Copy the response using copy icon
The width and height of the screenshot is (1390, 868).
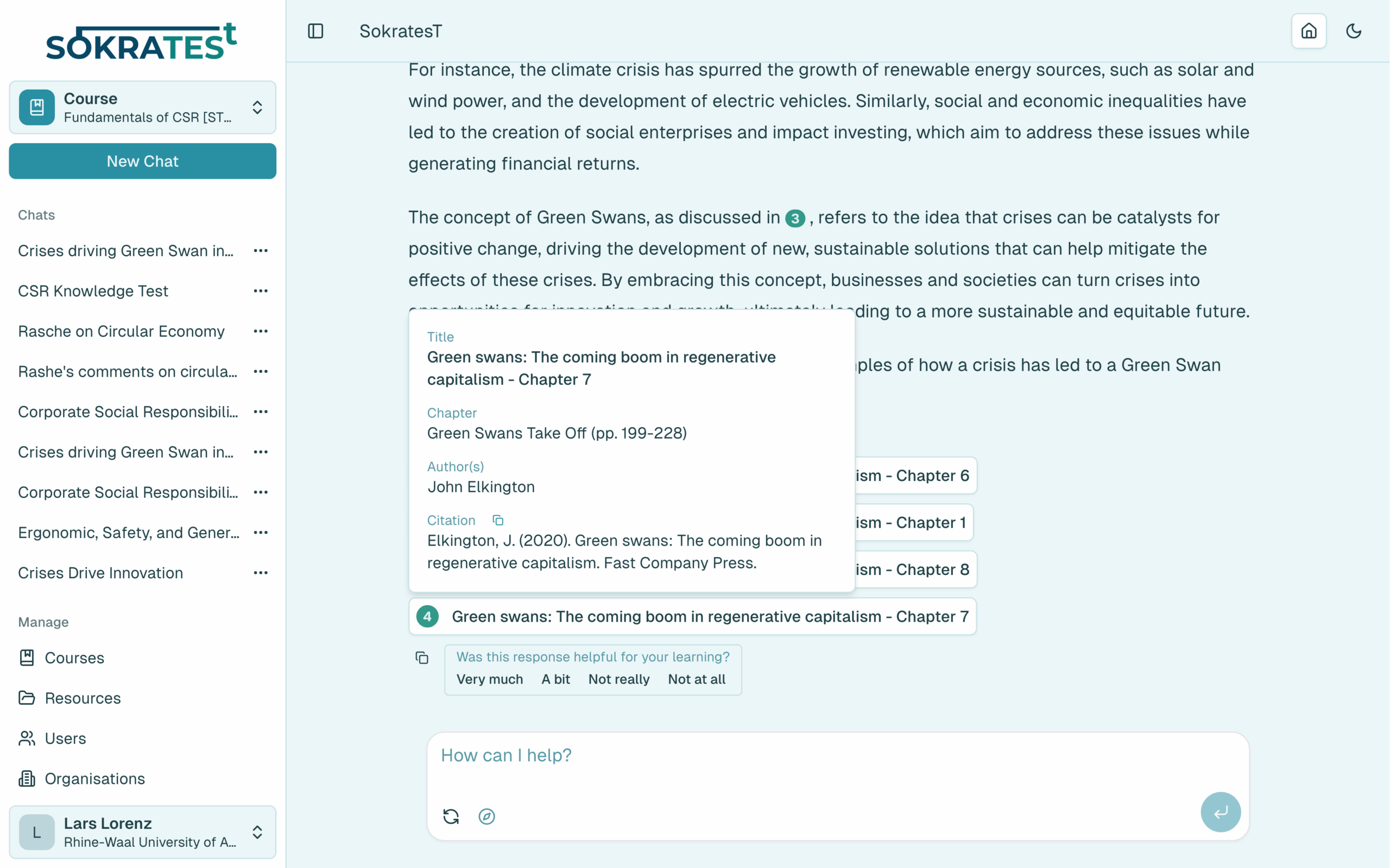click(422, 658)
